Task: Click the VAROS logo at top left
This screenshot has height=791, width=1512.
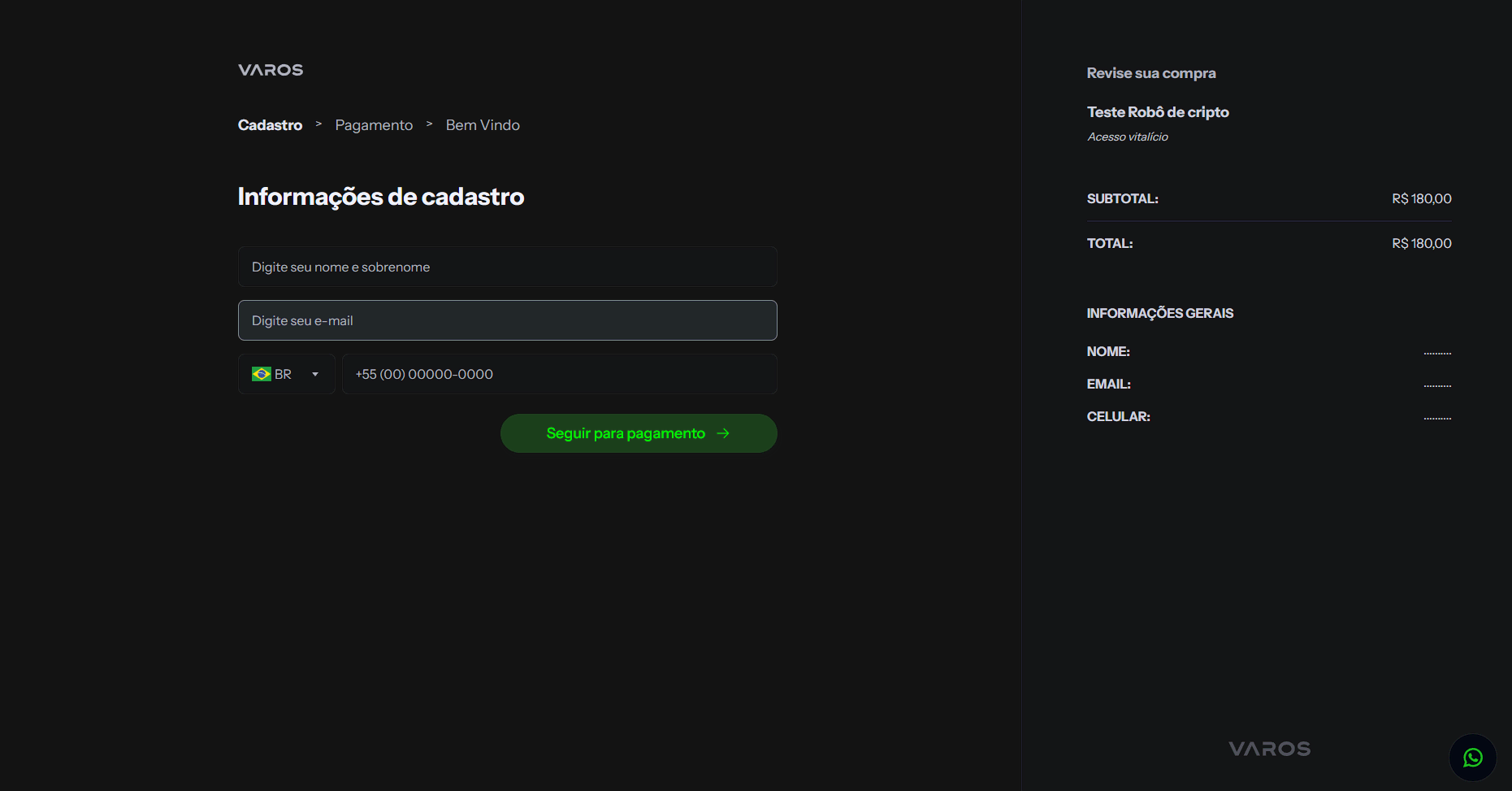Action: pyautogui.click(x=270, y=70)
